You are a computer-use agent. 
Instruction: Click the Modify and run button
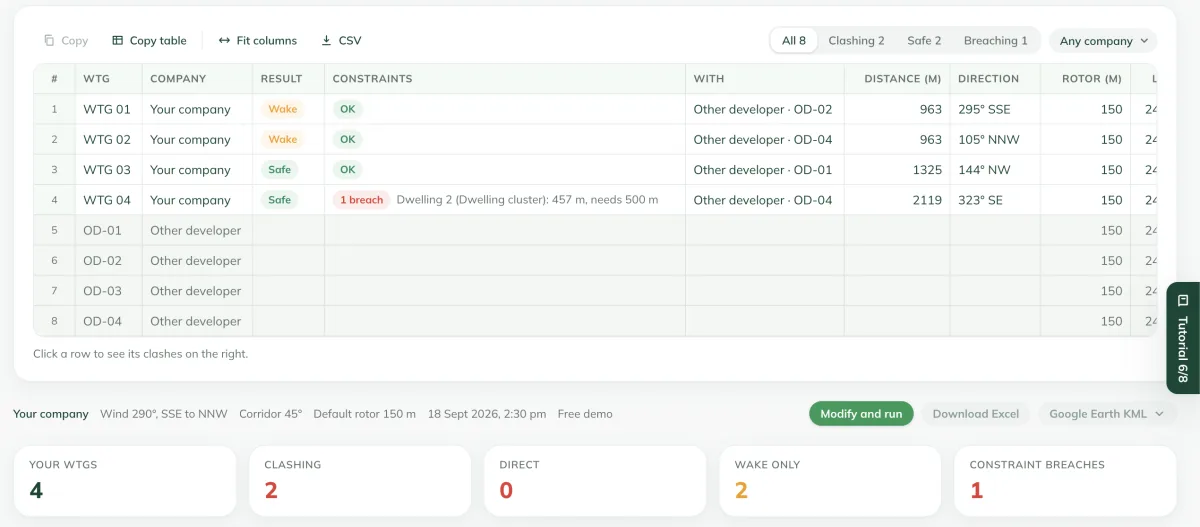tap(861, 414)
